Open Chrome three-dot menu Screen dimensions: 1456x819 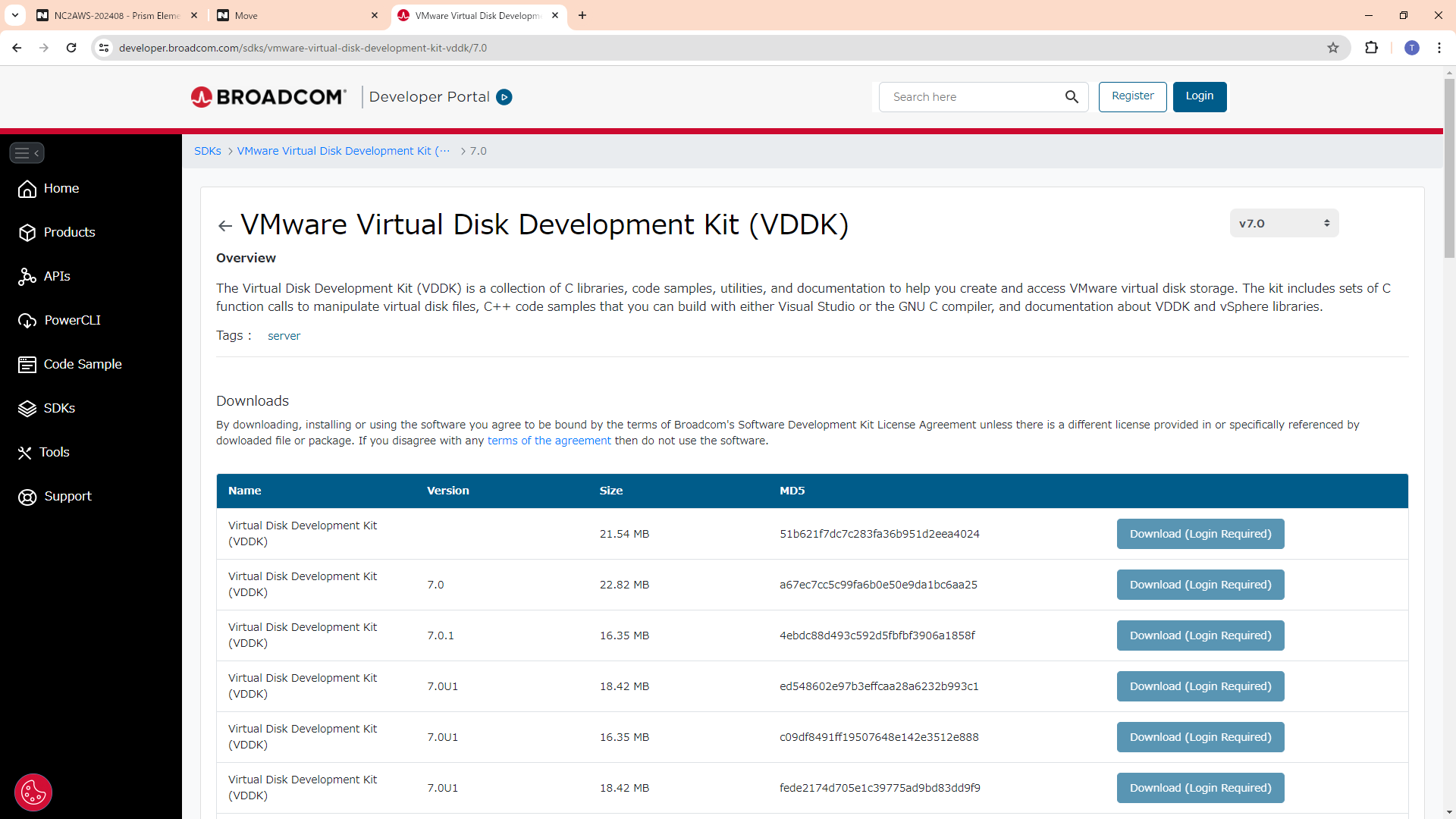coord(1439,48)
